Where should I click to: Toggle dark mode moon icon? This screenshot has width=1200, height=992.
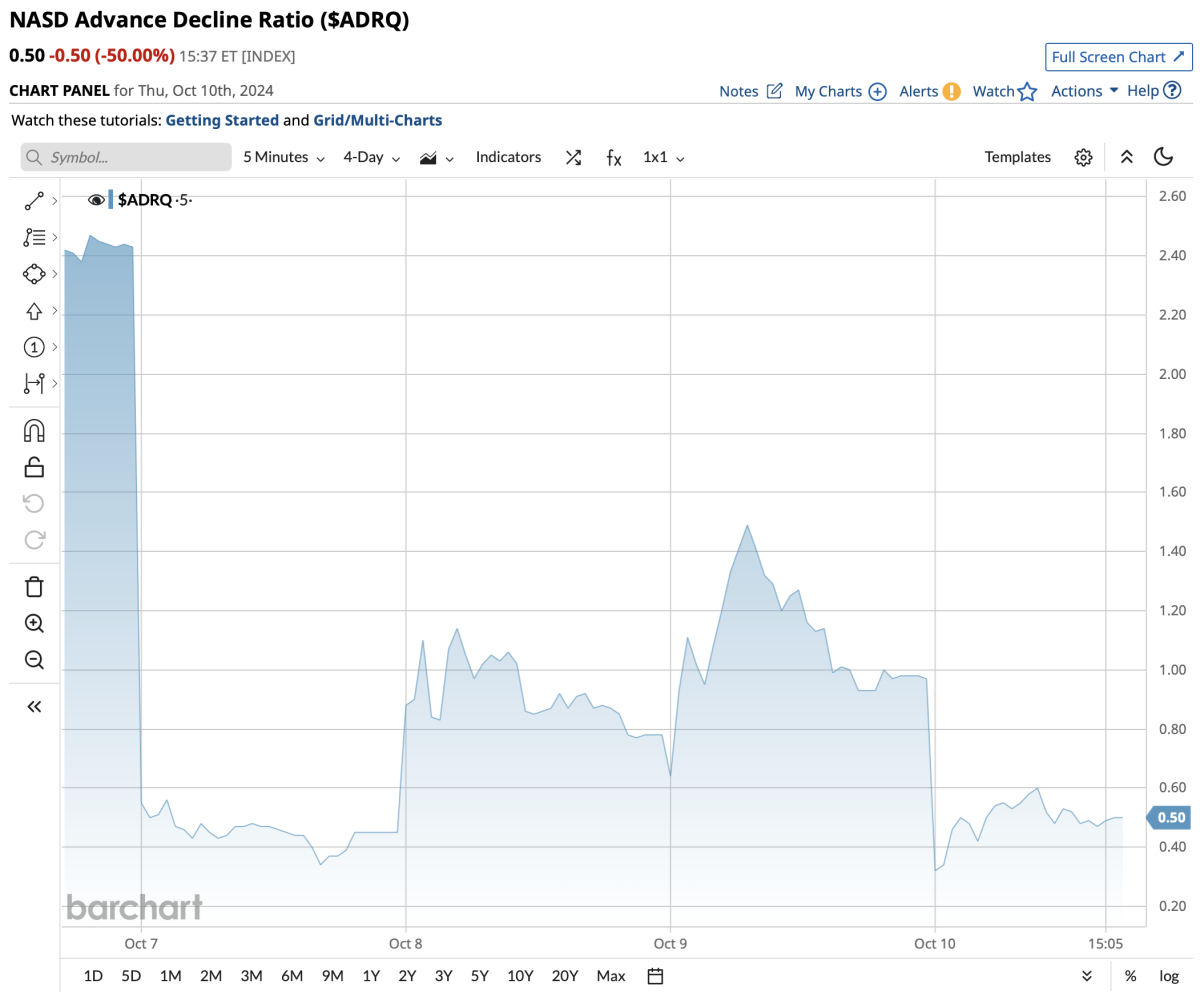pos(1163,157)
